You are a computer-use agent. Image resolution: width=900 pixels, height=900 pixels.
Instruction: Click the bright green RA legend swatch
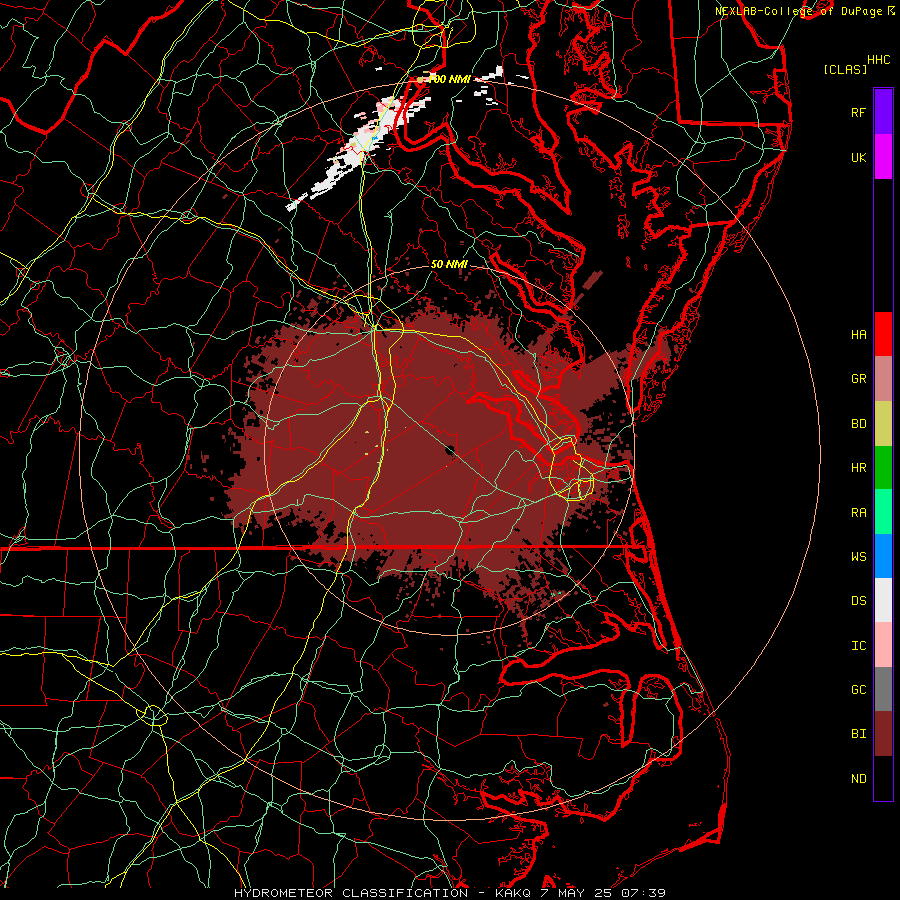point(883,511)
